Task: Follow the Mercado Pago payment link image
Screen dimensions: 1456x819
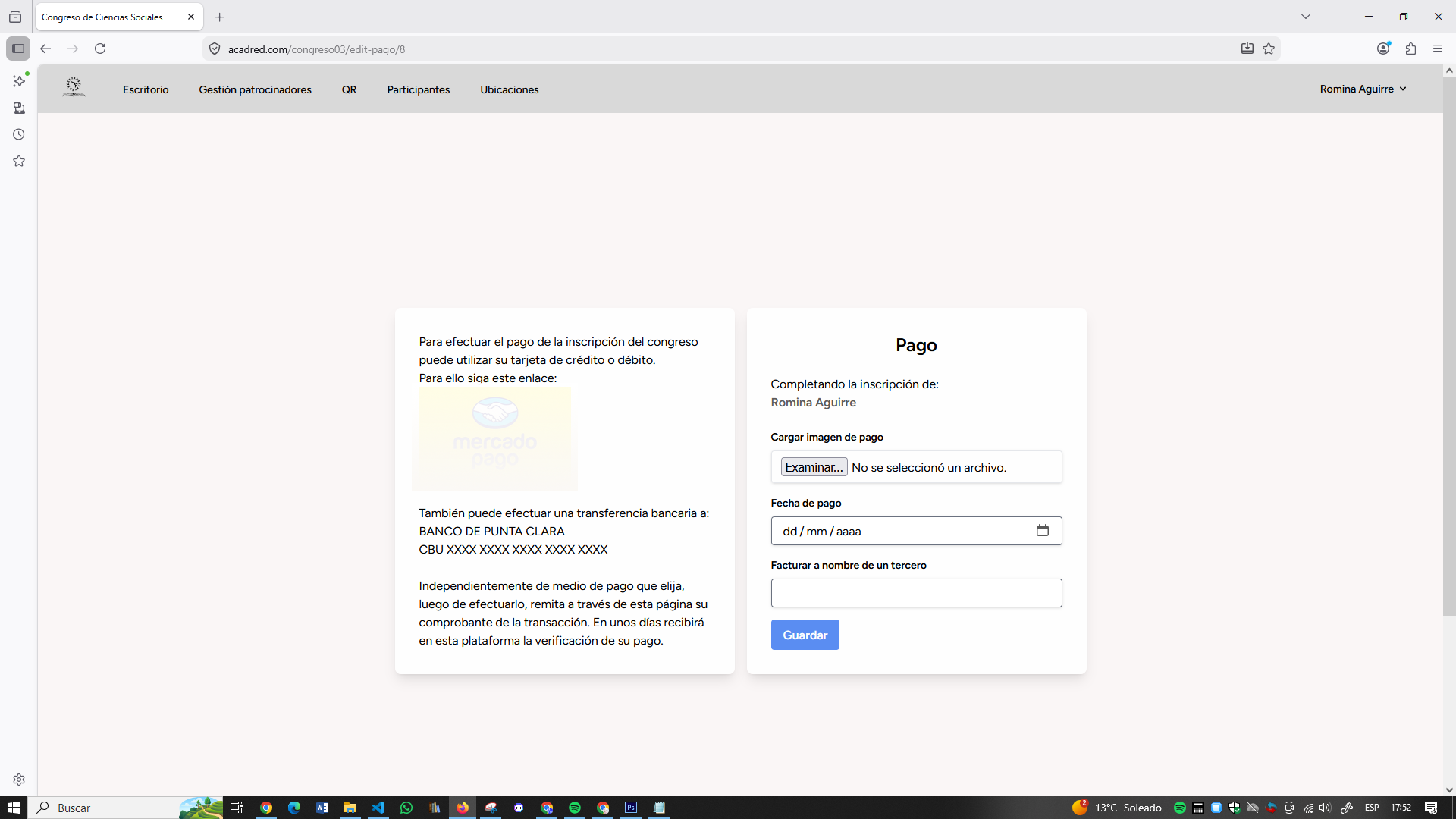Action: pyautogui.click(x=494, y=438)
